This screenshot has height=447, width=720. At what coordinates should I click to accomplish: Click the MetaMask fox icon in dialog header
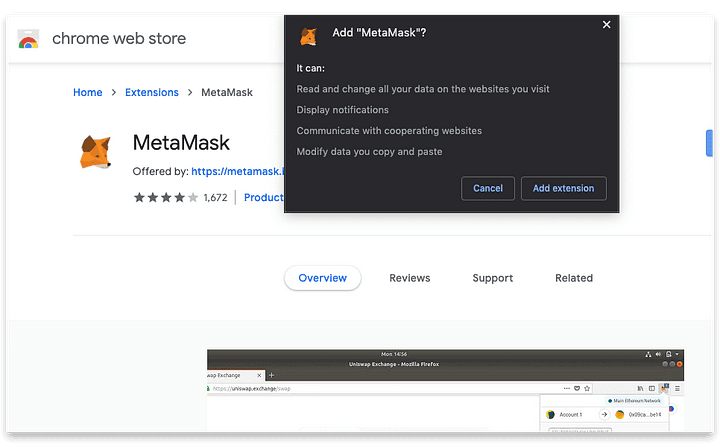click(309, 36)
